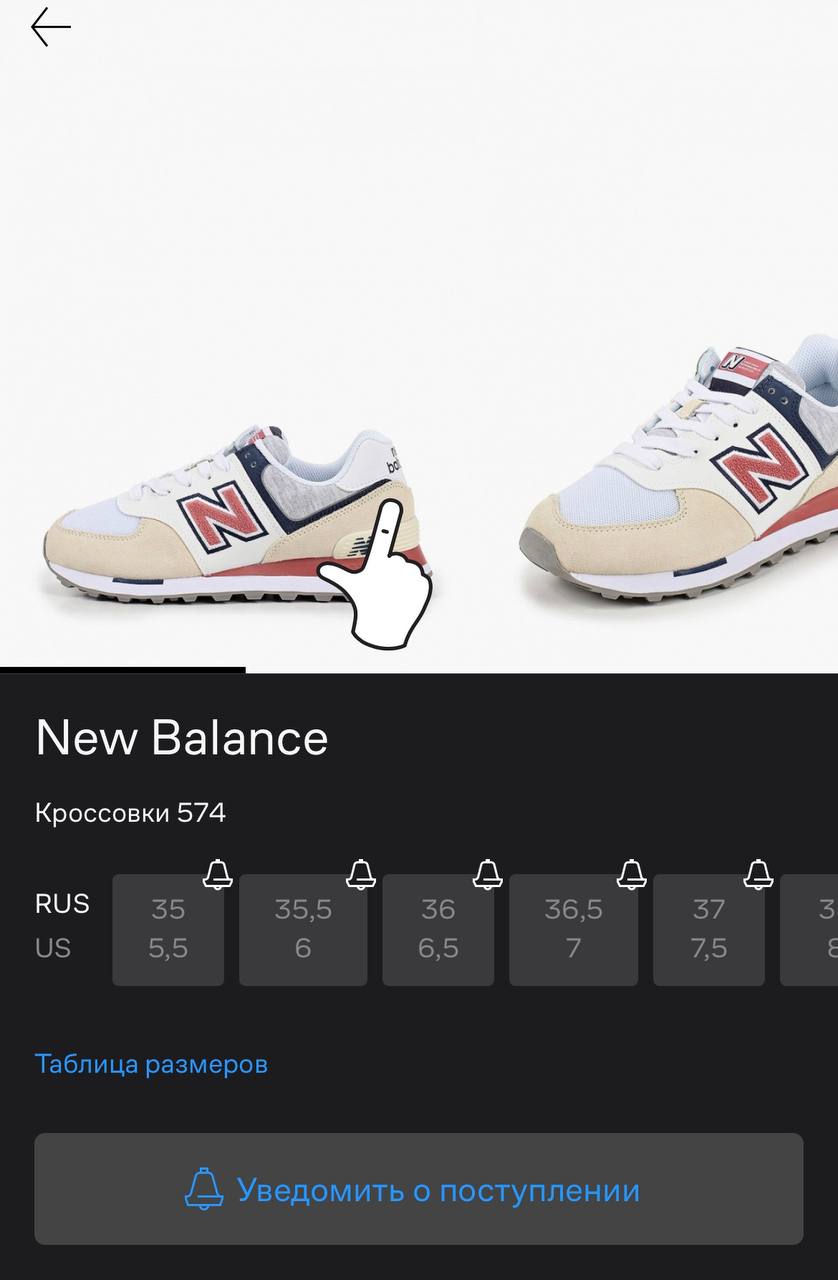Open the Таблица размеров size chart link

[x=151, y=1064]
